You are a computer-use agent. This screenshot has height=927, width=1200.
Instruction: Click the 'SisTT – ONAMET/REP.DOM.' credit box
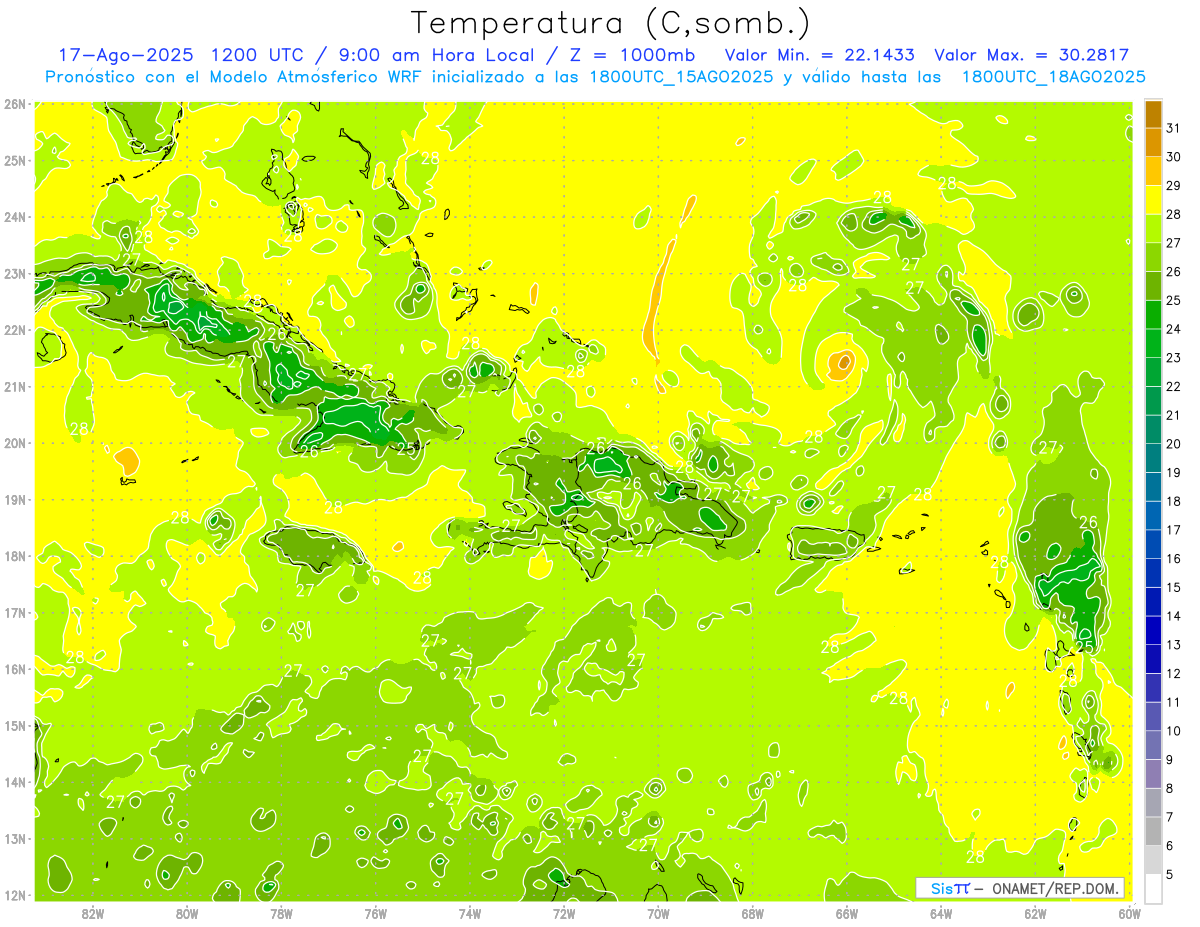[1020, 888]
